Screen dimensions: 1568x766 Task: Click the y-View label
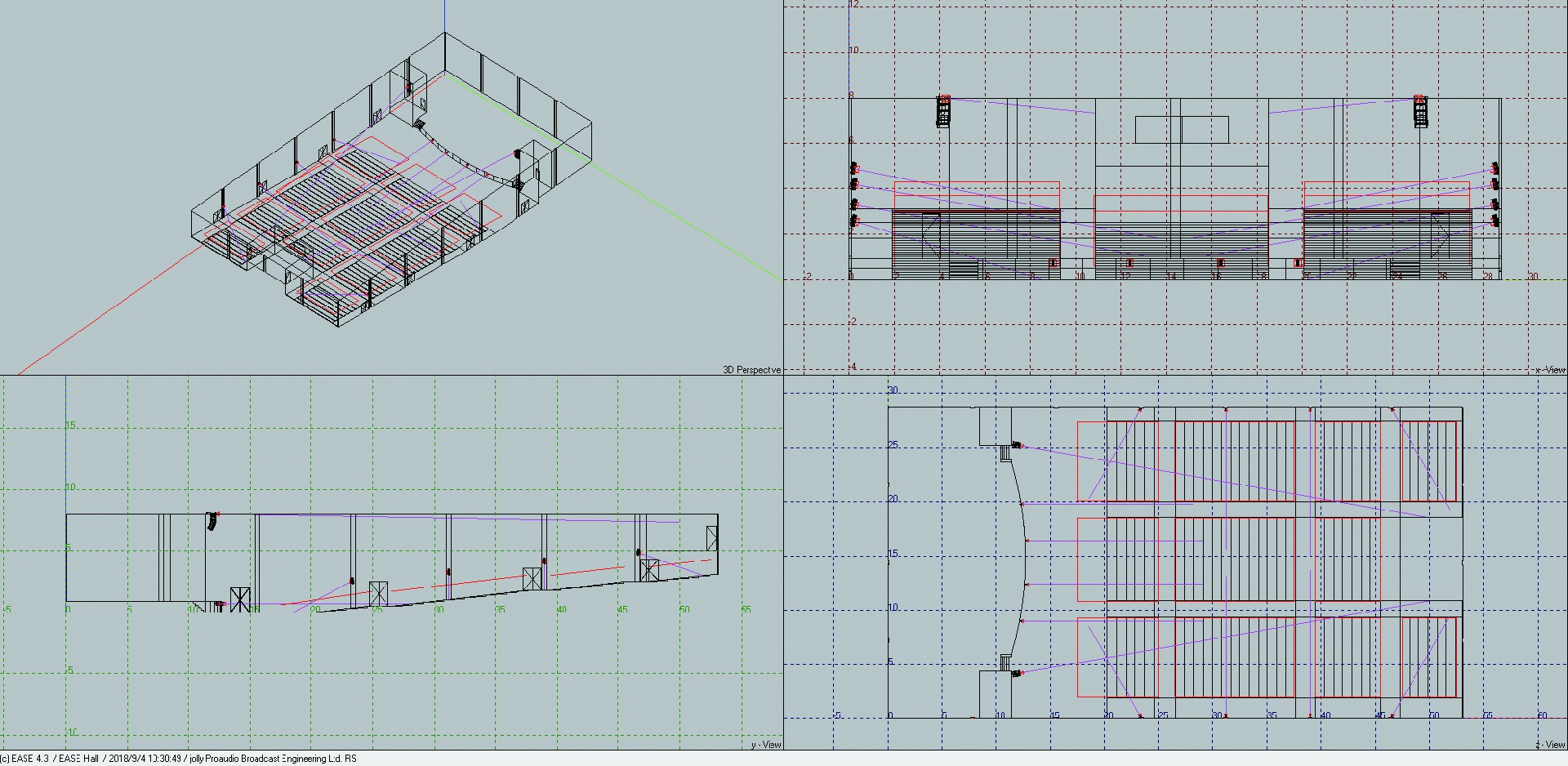tap(765, 744)
